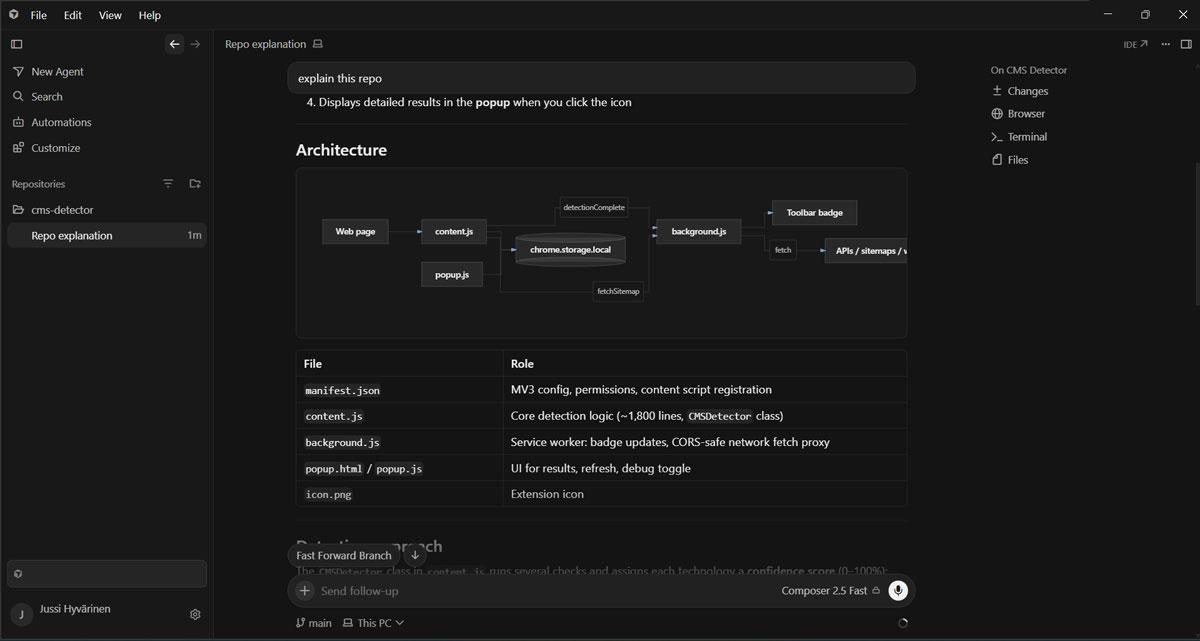Click background.js in the file table
The width and height of the screenshot is (1200, 641).
click(x=342, y=442)
